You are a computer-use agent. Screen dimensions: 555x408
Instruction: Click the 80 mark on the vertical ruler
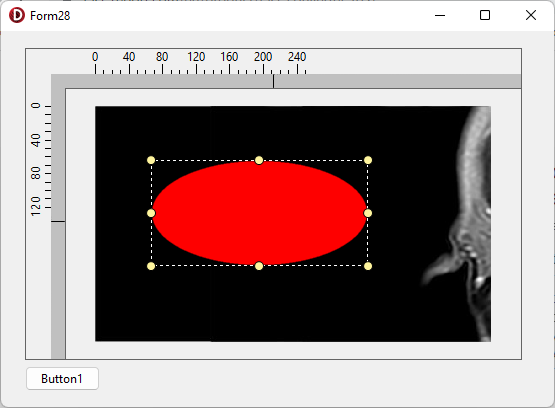click(36, 173)
